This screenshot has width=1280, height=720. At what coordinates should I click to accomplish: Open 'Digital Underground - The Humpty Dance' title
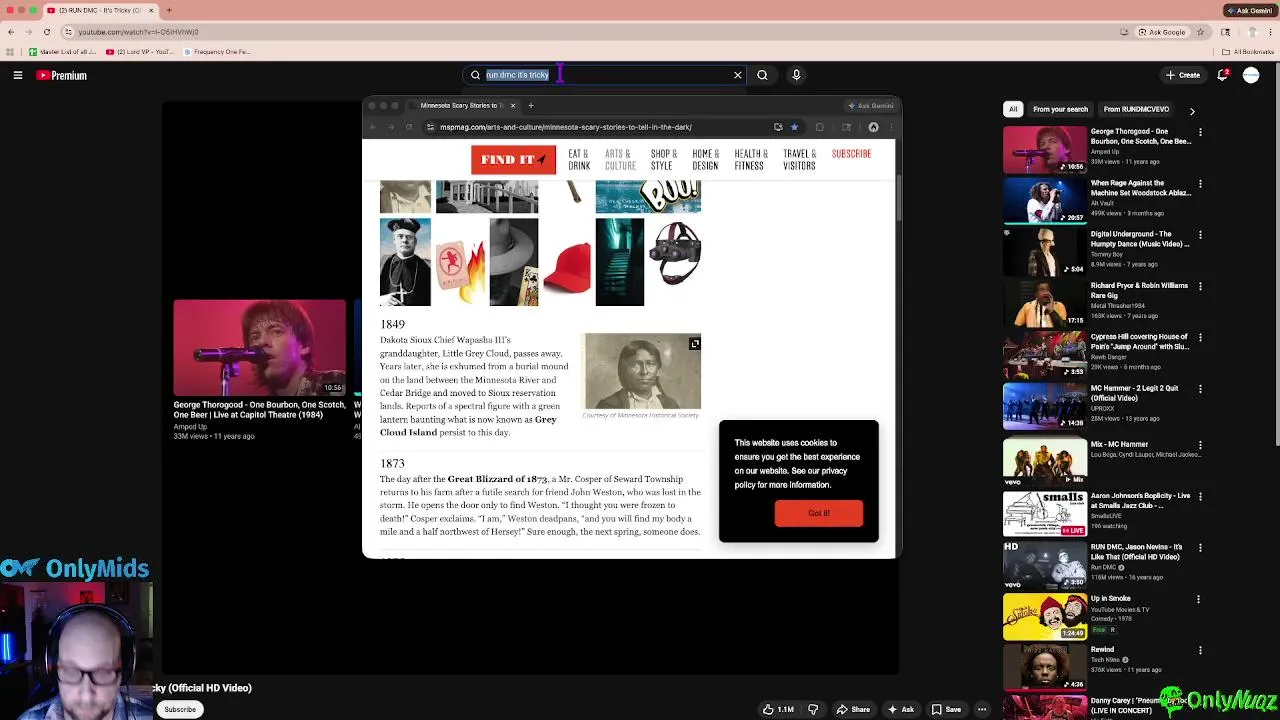[x=1140, y=239]
